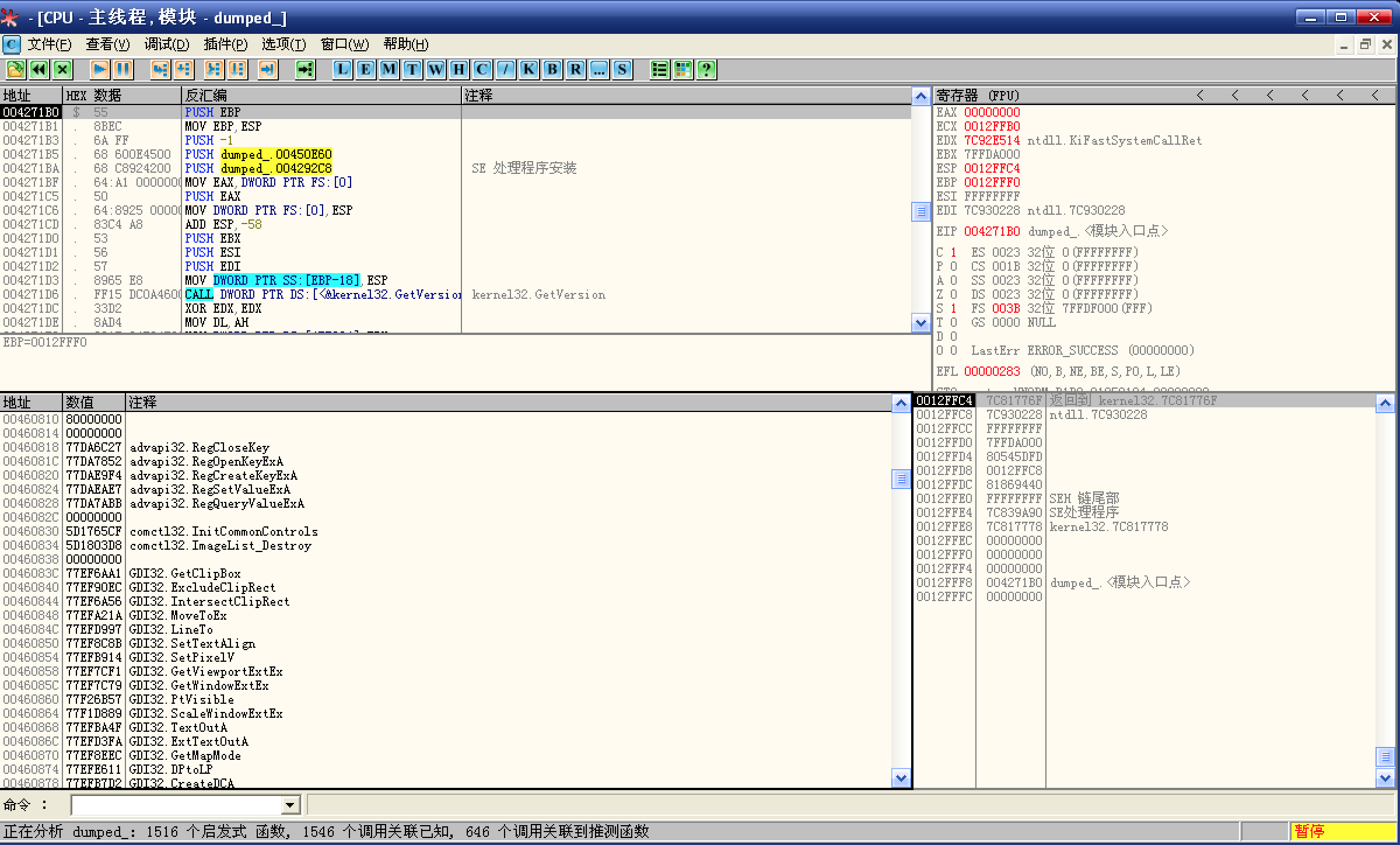Click the Step into toolbar icon
This screenshot has height=845, width=1400.
click(159, 70)
